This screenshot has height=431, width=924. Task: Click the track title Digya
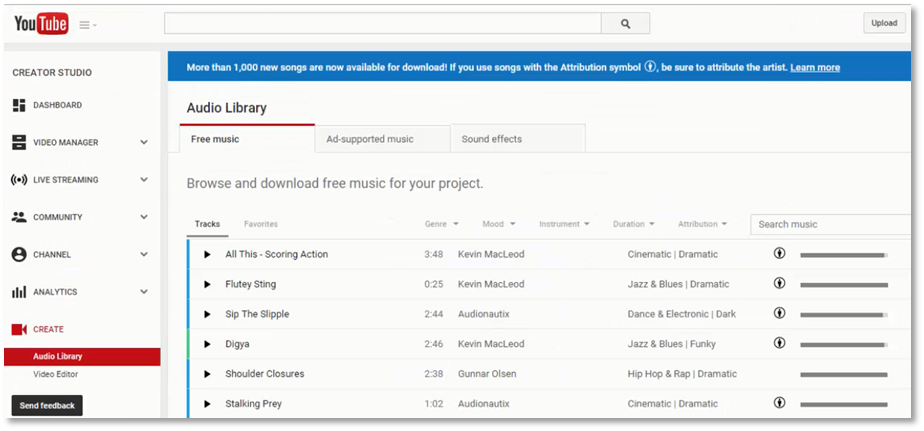pos(237,344)
